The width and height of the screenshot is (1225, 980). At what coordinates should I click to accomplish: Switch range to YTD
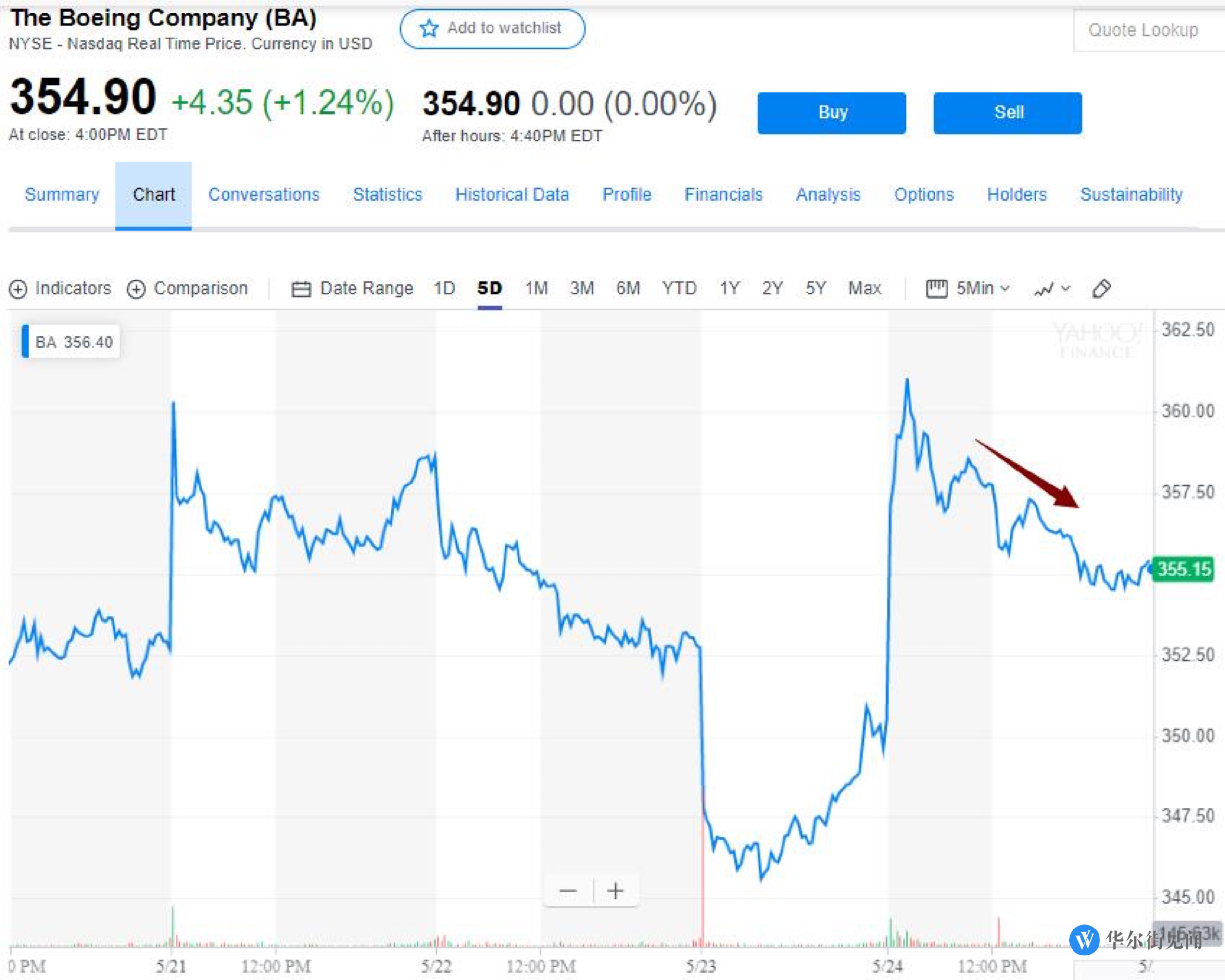pos(679,288)
